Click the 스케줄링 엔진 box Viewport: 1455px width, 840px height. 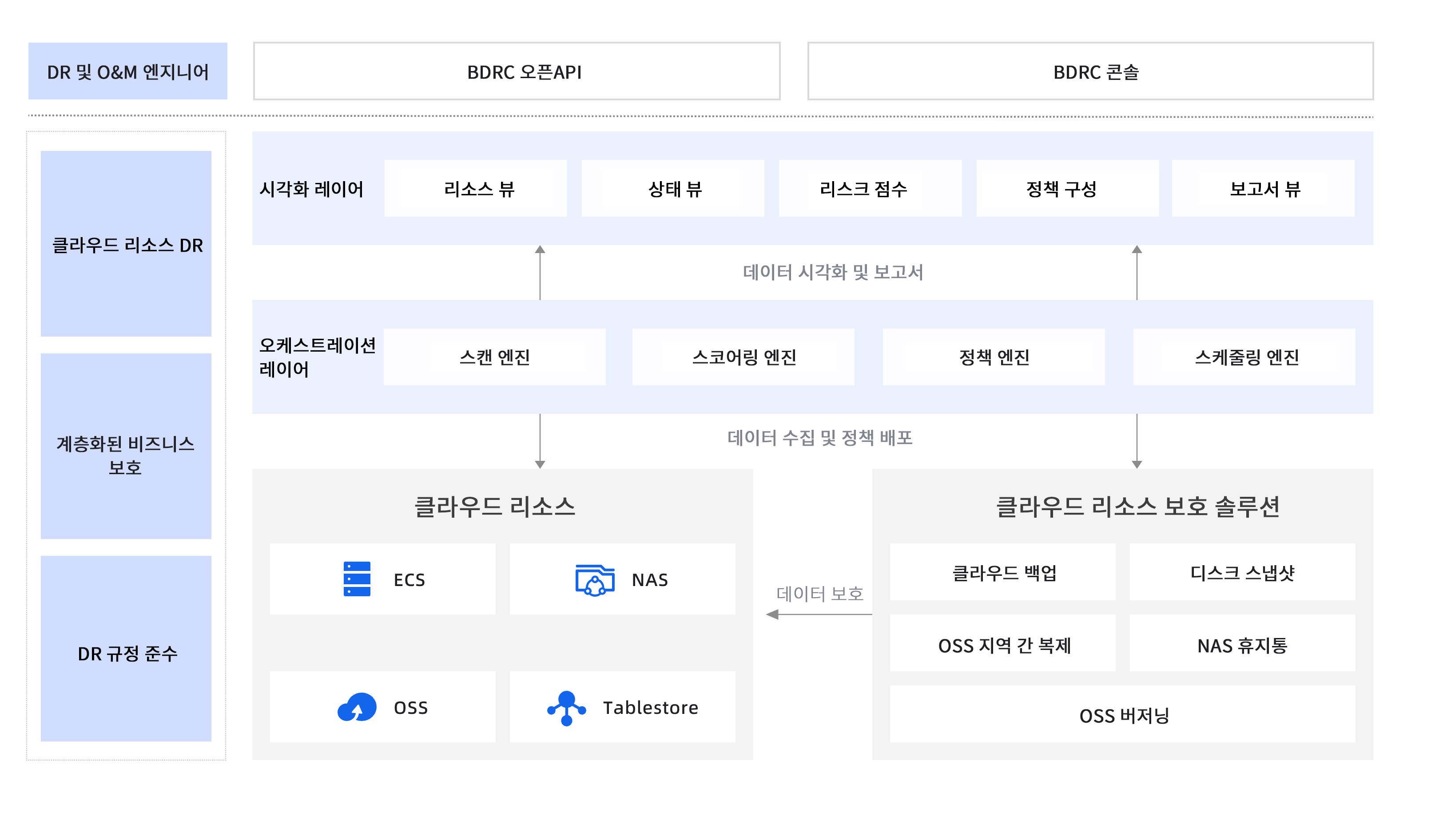(x=1244, y=357)
